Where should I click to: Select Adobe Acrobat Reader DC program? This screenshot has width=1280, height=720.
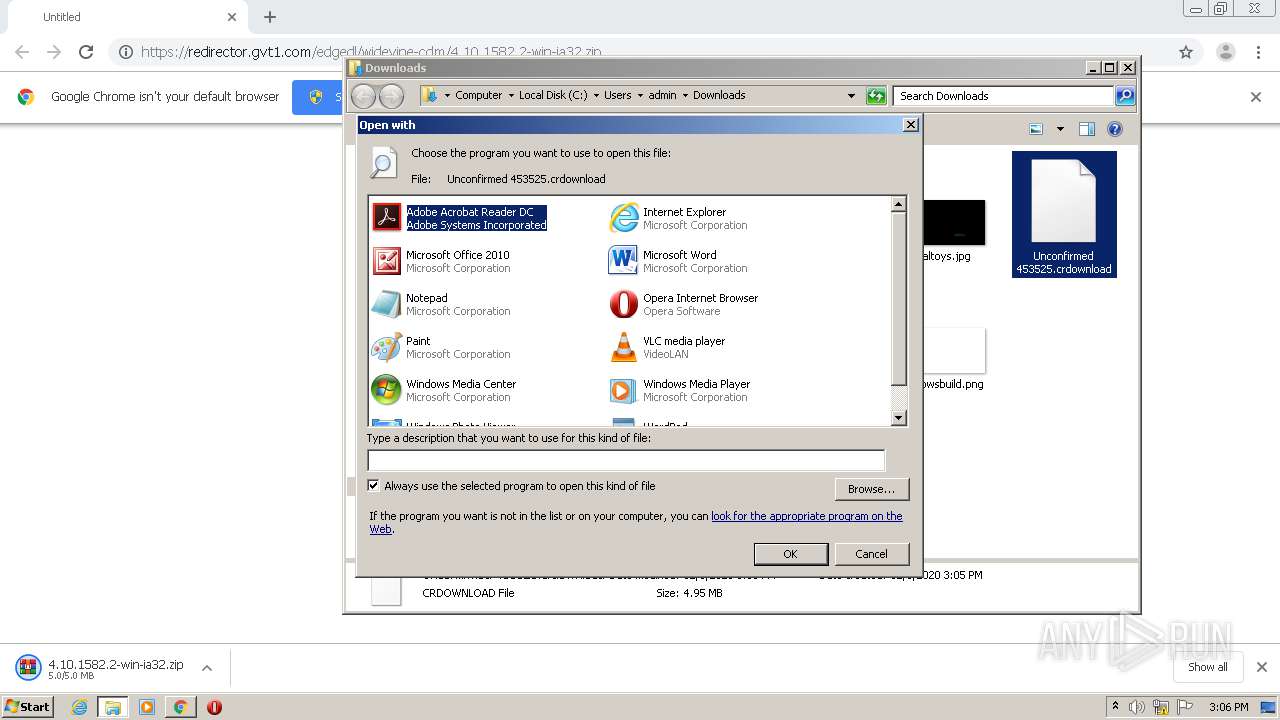coord(460,218)
